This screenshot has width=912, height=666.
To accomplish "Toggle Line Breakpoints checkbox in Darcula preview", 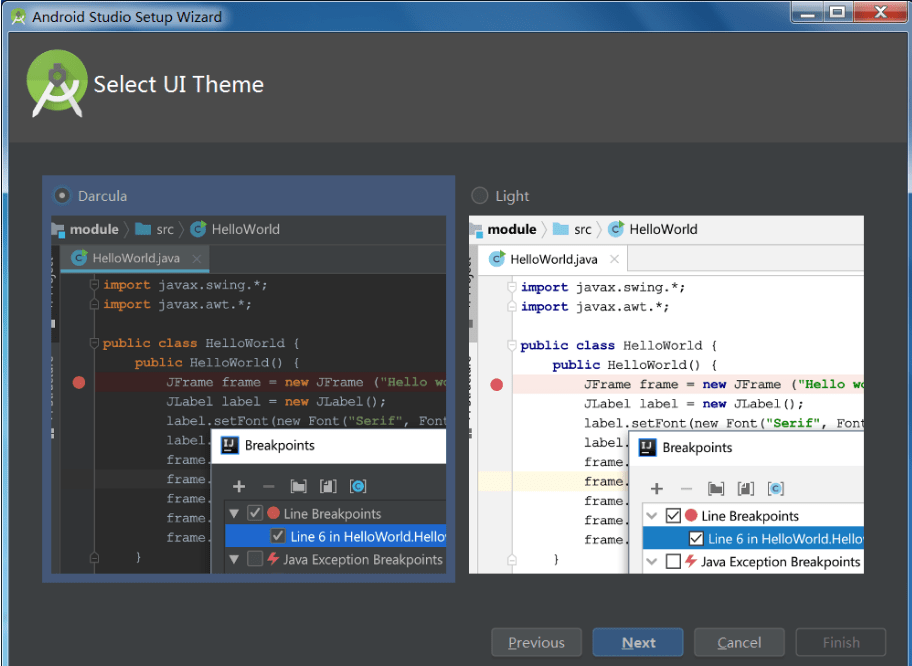I will pyautogui.click(x=255, y=513).
